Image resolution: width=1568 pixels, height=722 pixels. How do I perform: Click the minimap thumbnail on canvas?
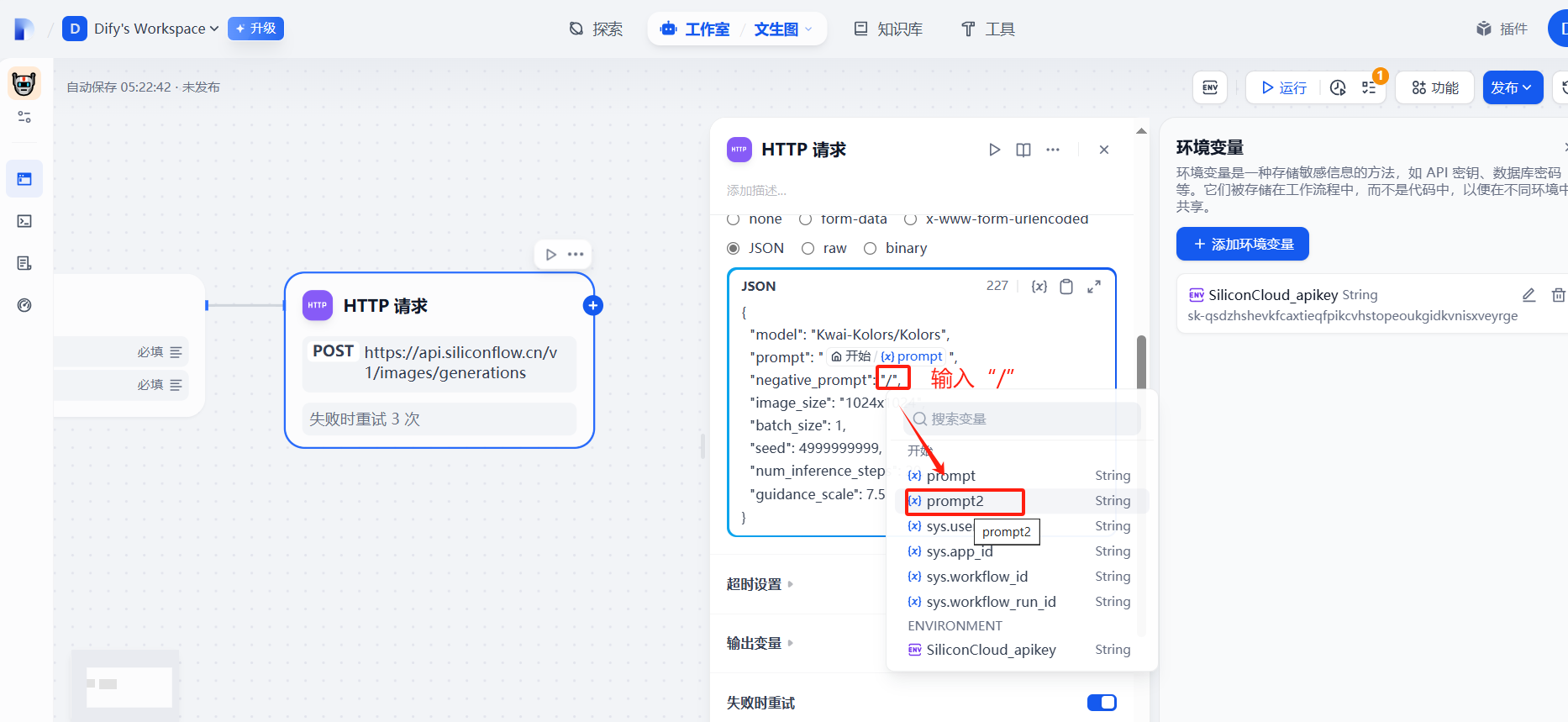point(126,685)
